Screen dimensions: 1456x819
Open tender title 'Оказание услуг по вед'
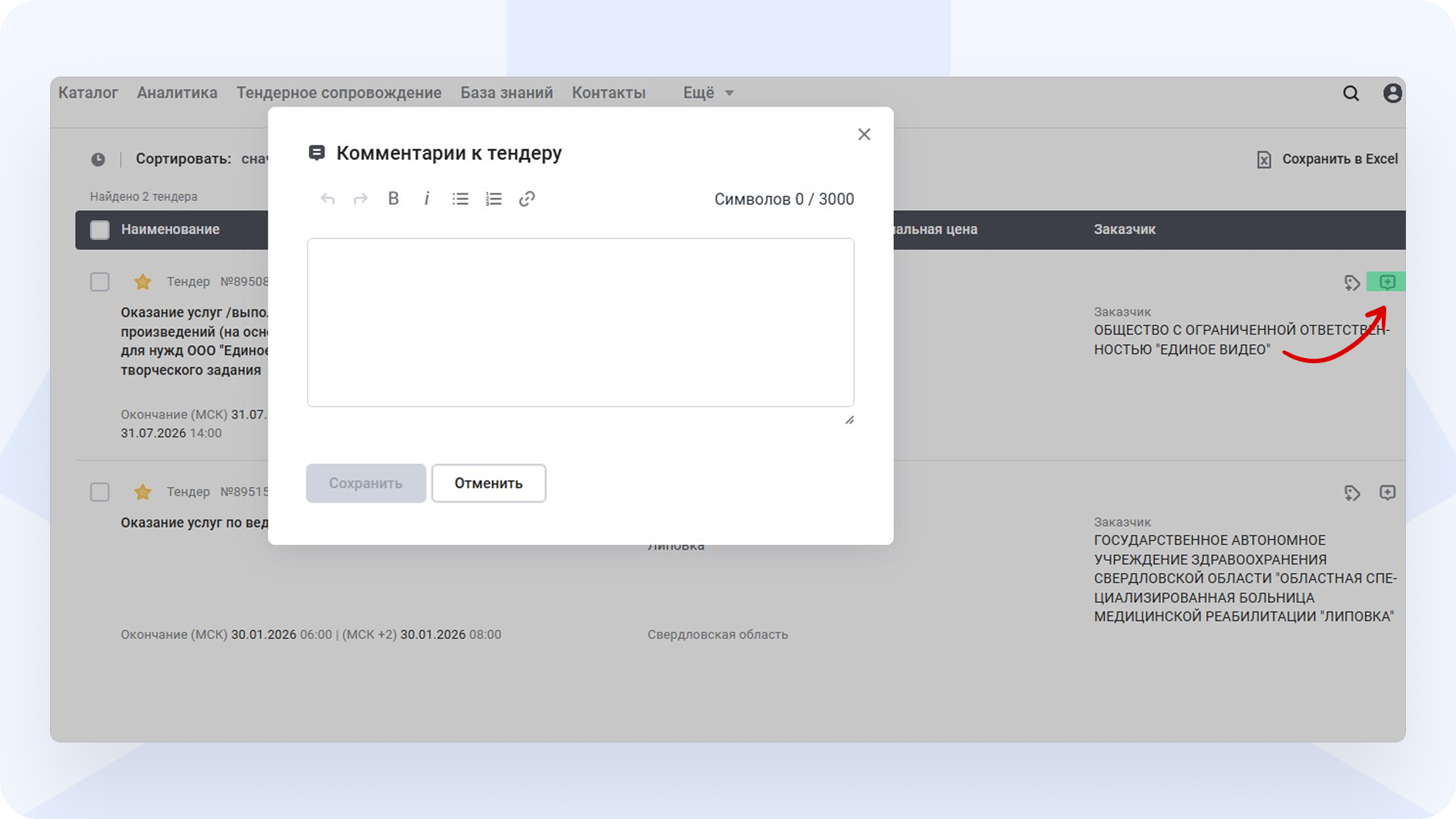[194, 522]
